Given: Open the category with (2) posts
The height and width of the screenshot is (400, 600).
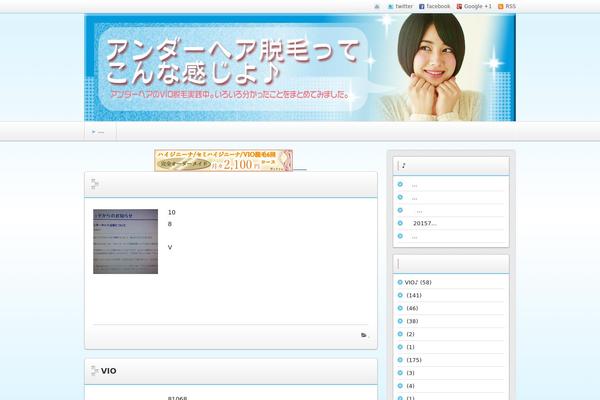Looking at the screenshot, I should [x=410, y=334].
